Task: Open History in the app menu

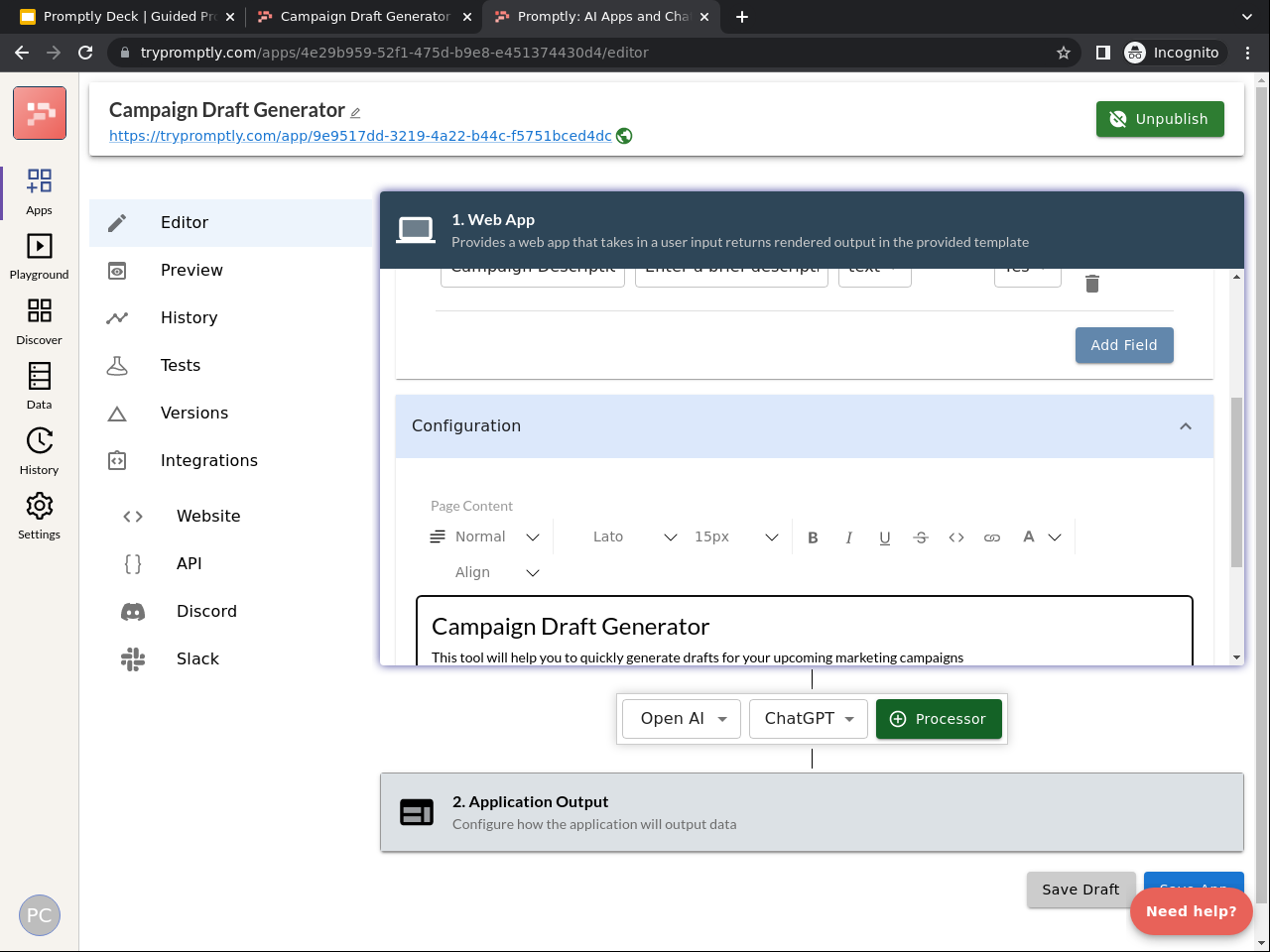Action: 231,318
